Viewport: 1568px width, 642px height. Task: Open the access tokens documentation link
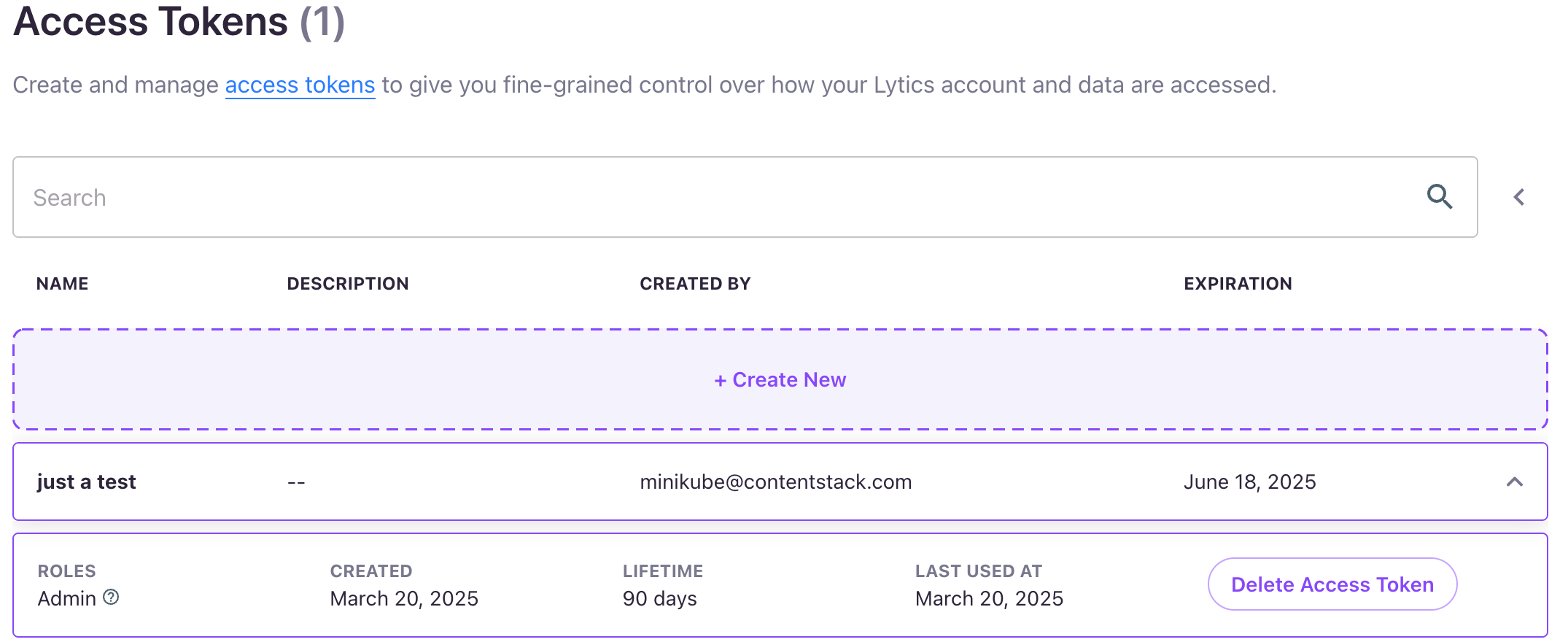[300, 85]
